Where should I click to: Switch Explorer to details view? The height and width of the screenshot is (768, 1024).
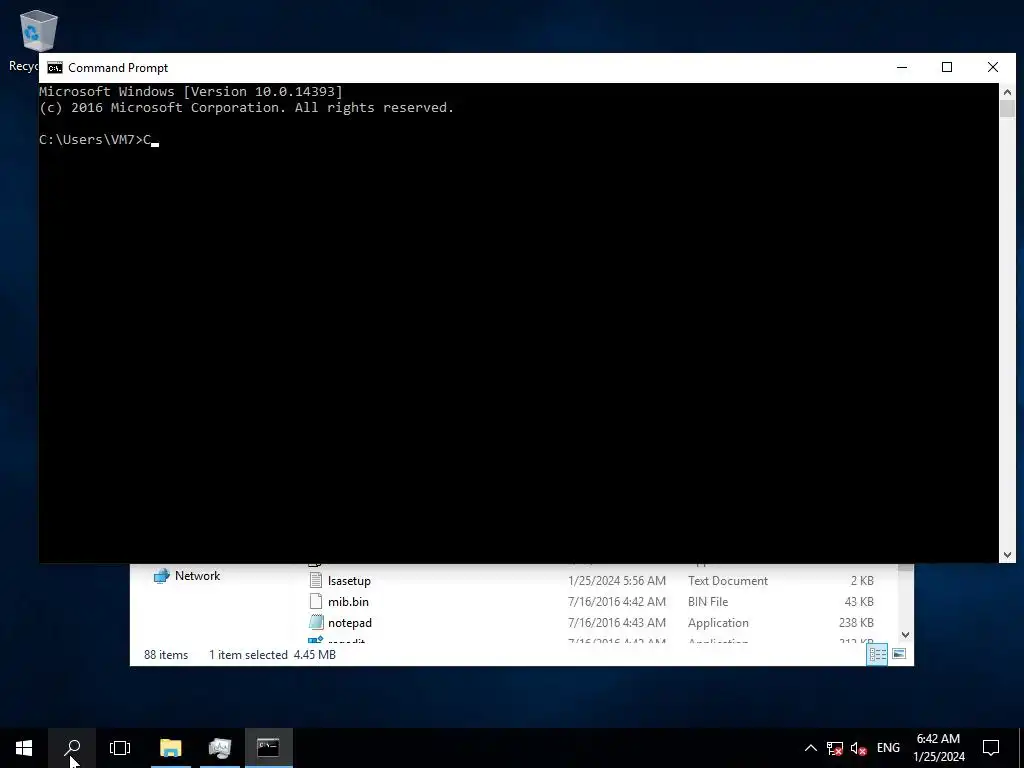877,654
